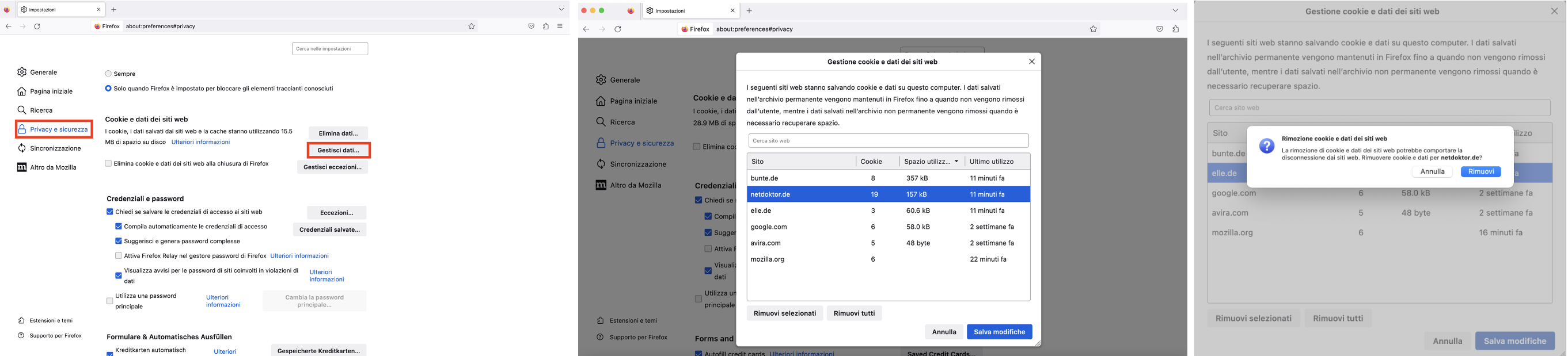Select the Sempre radio button
The image size is (1568, 356).
(108, 74)
